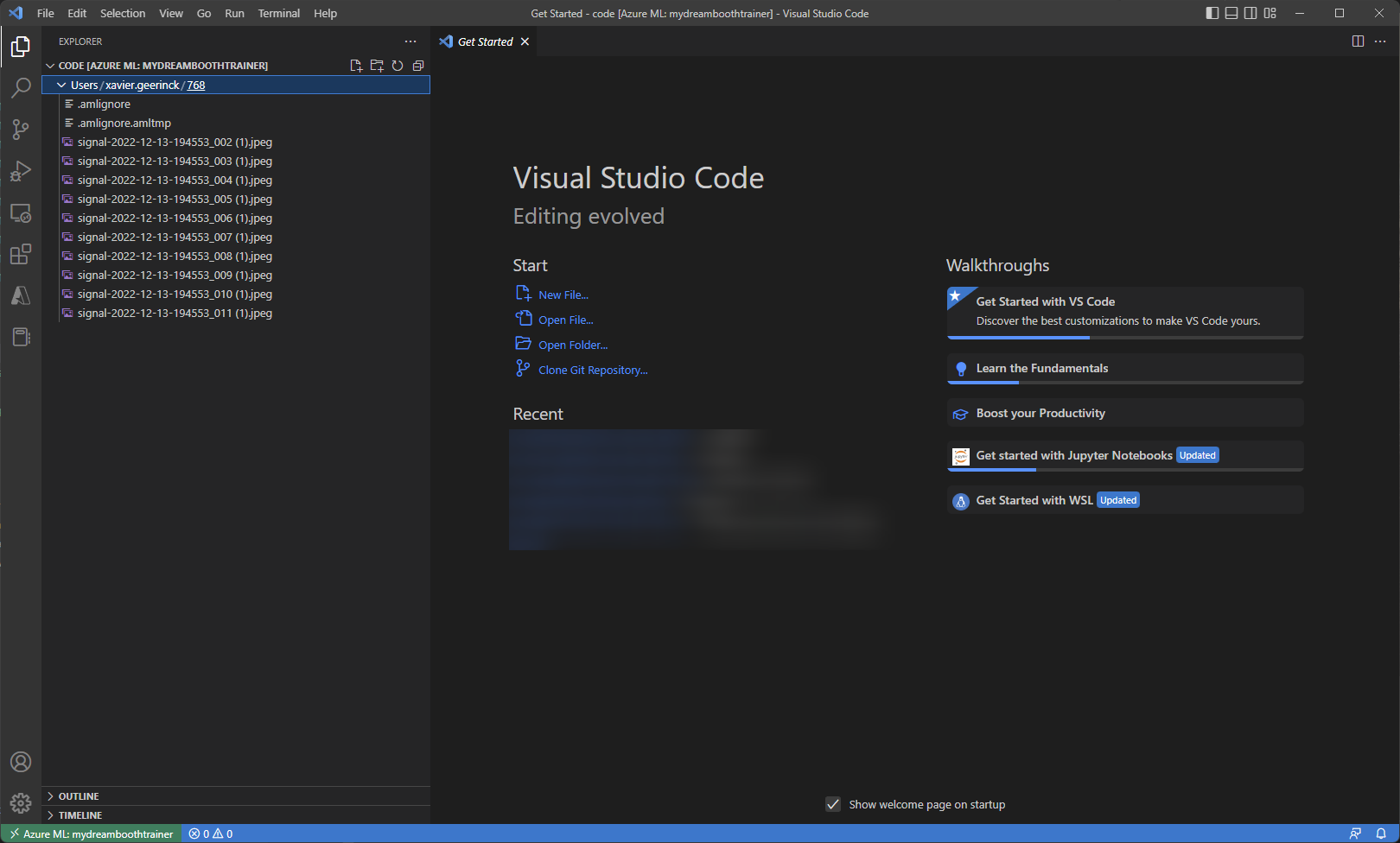This screenshot has height=843, width=1400.
Task: Open the File menu
Action: tap(46, 13)
